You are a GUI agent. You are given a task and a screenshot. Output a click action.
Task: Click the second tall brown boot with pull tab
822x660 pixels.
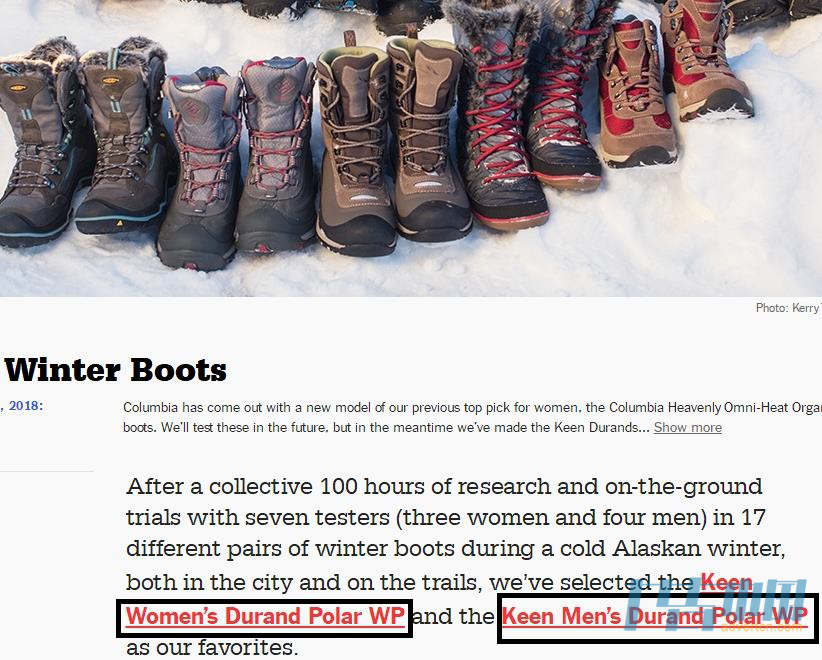pos(426,136)
